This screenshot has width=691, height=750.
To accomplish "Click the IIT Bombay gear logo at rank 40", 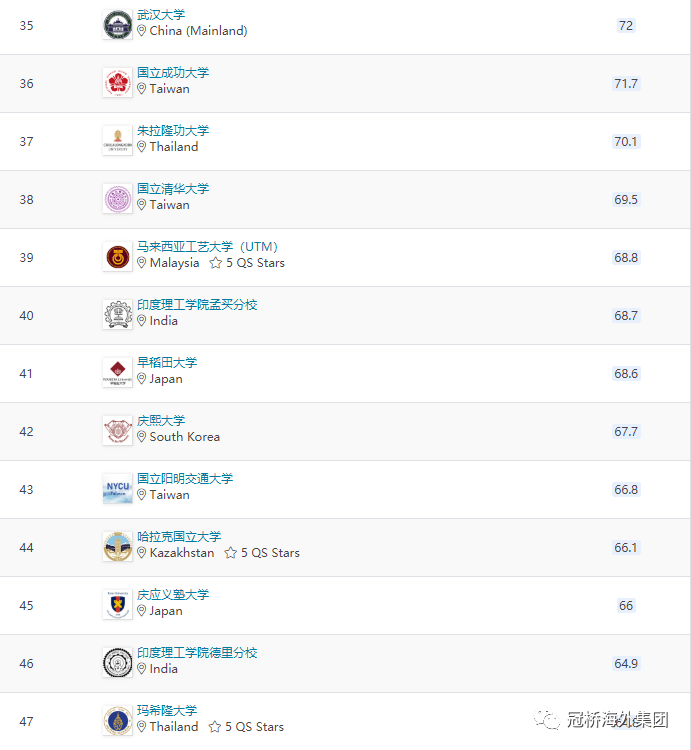I will pos(118,315).
